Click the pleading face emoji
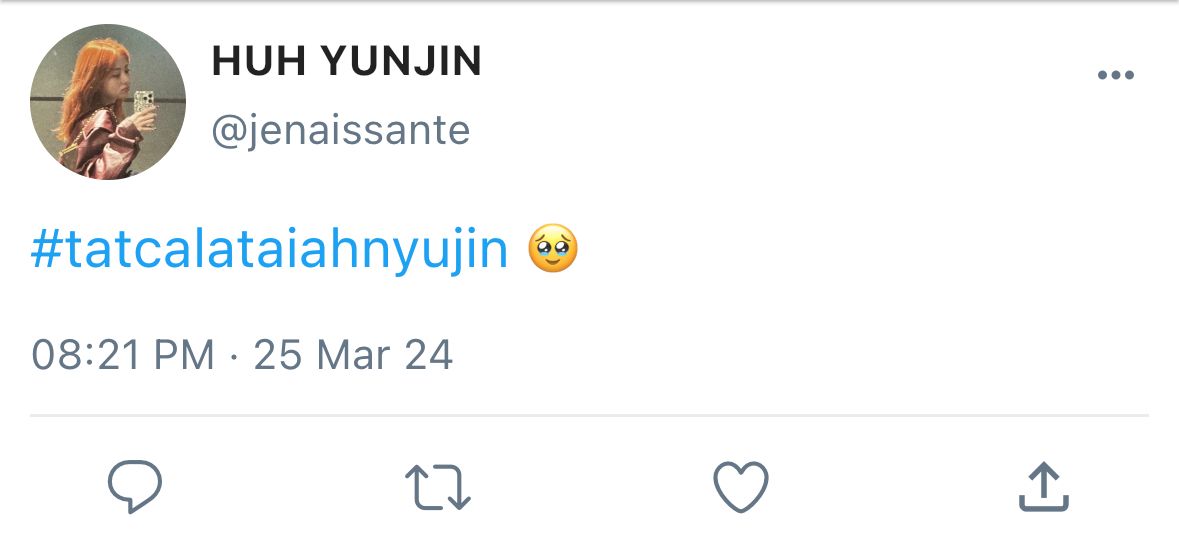The image size is (1179, 552). 553,249
